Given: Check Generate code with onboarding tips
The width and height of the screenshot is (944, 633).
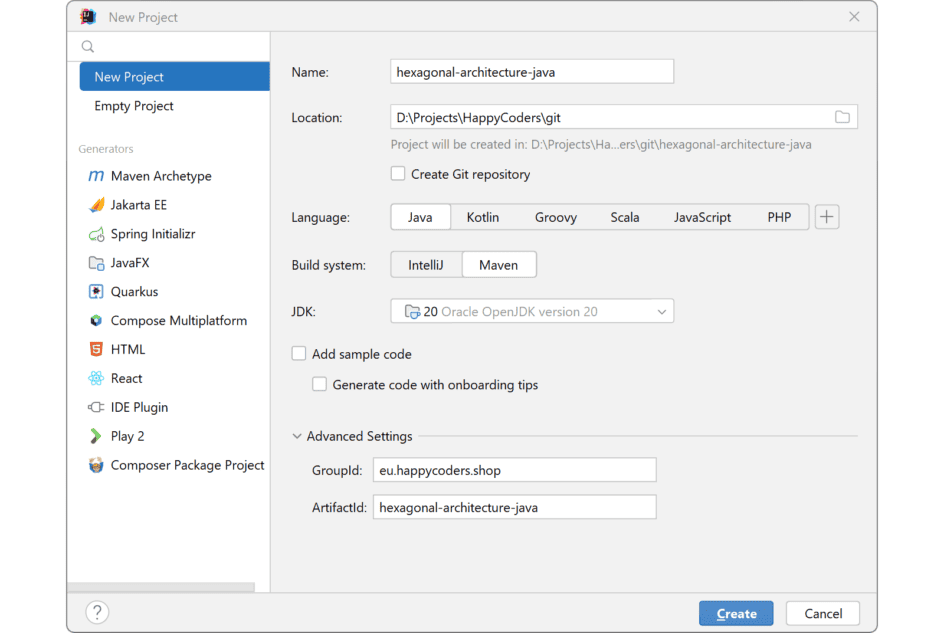Looking at the screenshot, I should coord(320,384).
